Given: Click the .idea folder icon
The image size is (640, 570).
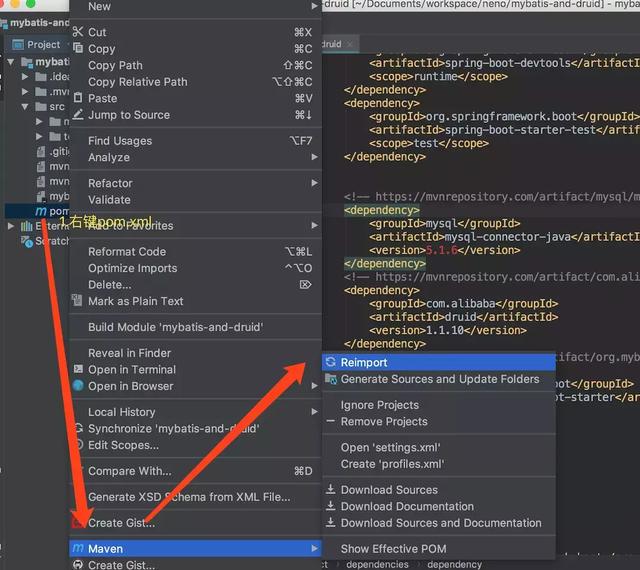Looking at the screenshot, I should 41,77.
